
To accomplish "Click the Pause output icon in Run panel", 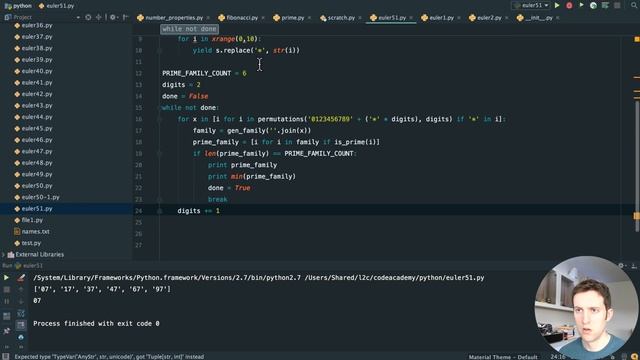I will [7, 302].
